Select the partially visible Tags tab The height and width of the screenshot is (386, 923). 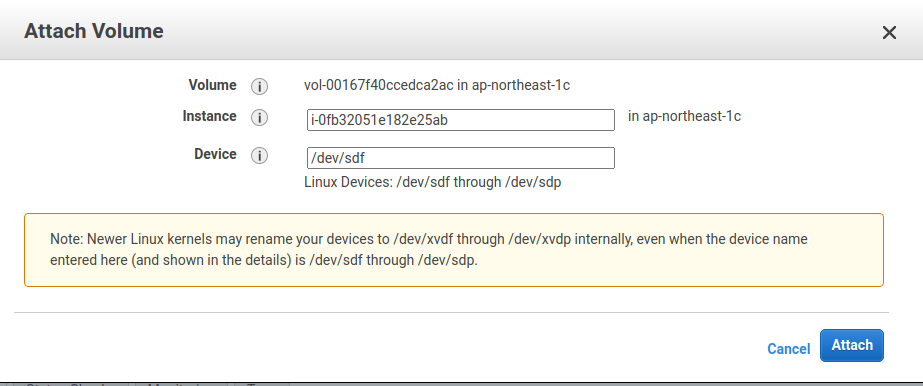click(x=261, y=384)
